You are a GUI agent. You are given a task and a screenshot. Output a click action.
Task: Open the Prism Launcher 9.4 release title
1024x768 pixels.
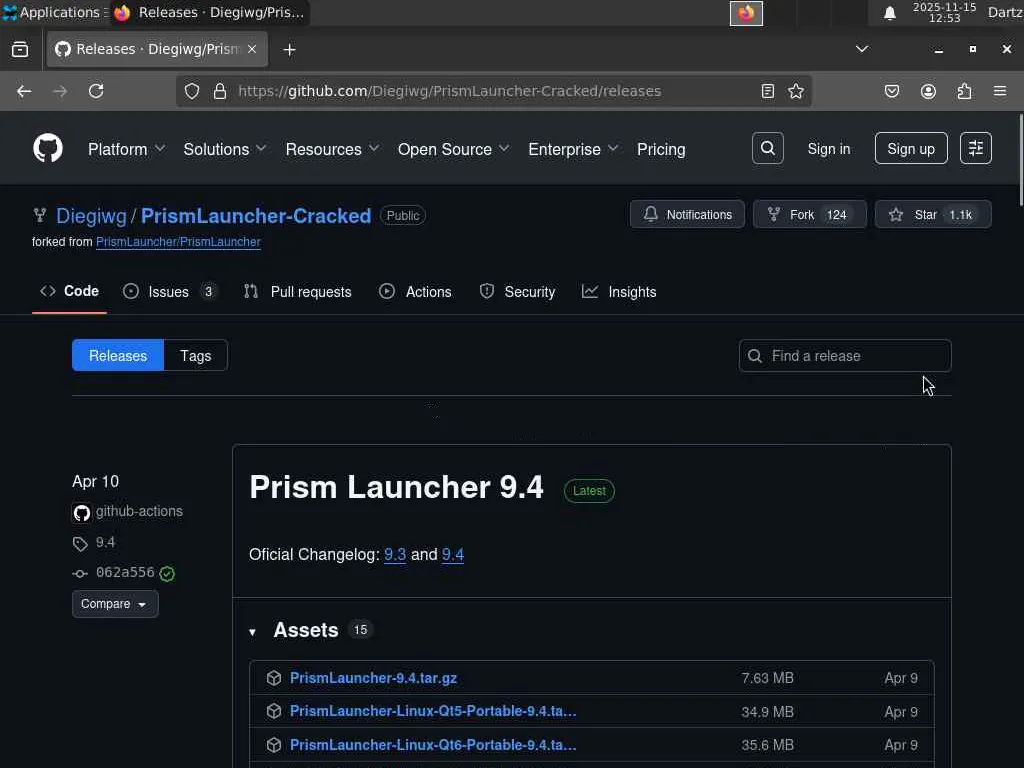tap(396, 487)
